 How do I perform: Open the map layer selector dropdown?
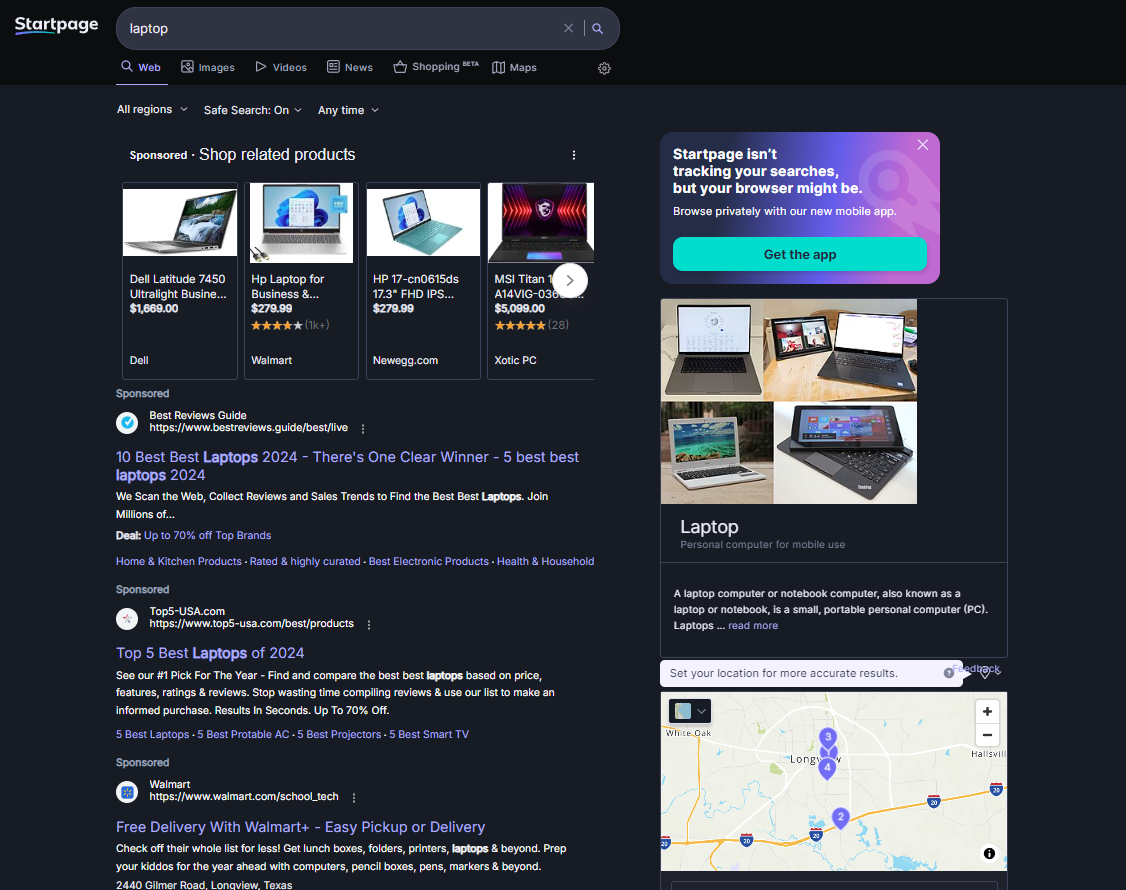pyautogui.click(x=690, y=711)
